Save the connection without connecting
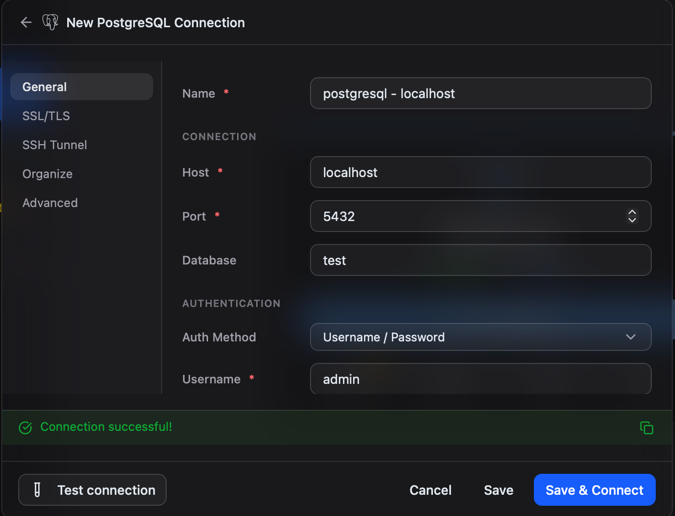This screenshot has width=675, height=516. [x=499, y=490]
